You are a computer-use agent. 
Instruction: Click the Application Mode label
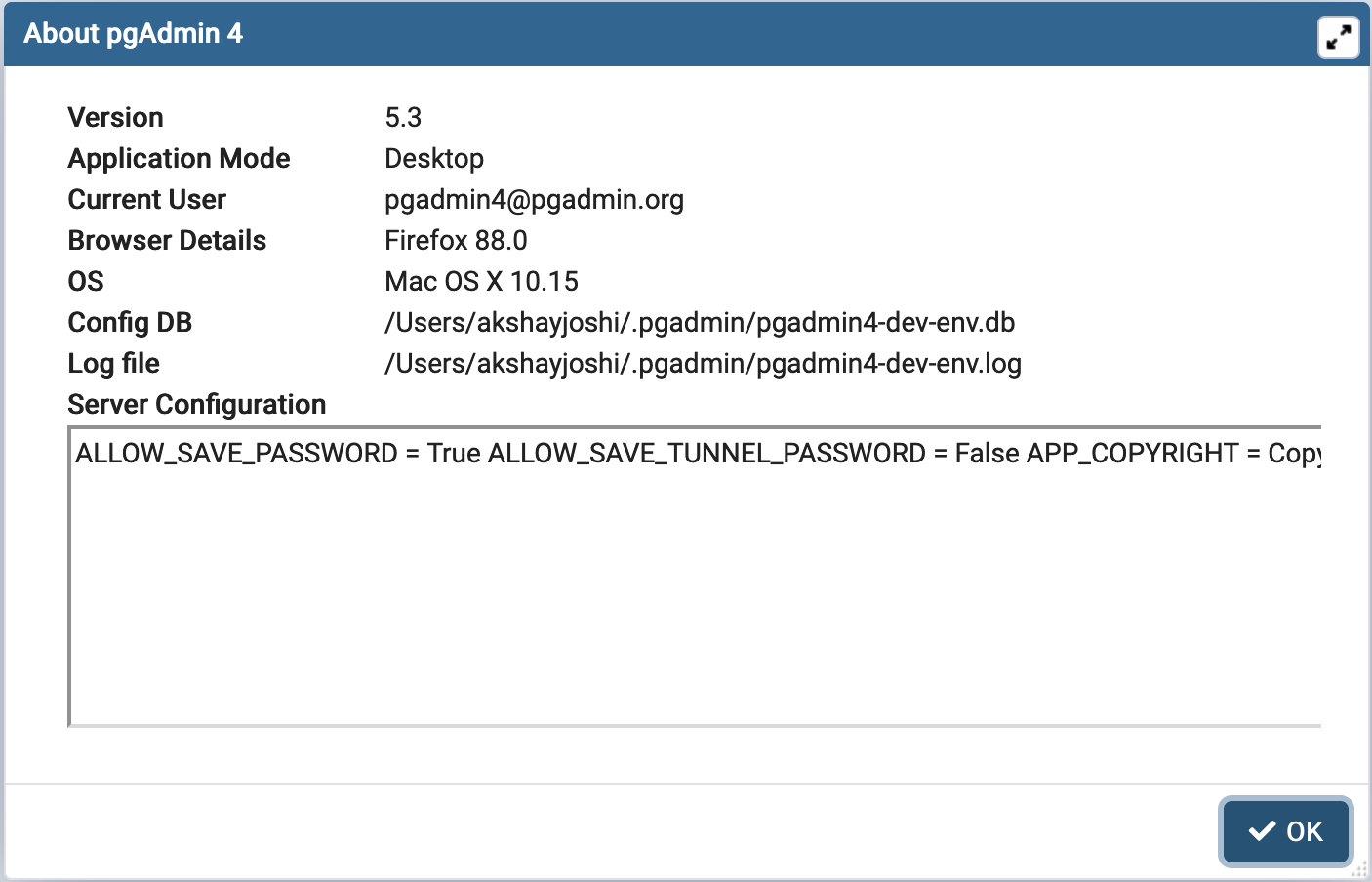[179, 159]
